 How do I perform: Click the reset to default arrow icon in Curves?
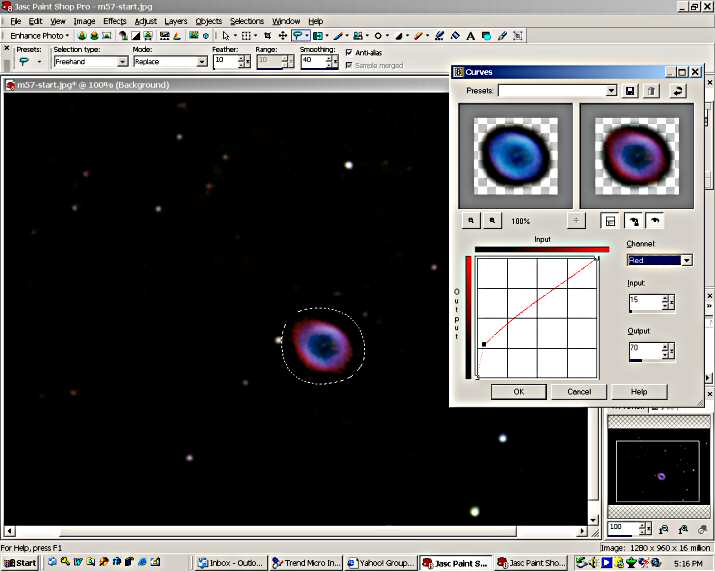click(x=680, y=91)
